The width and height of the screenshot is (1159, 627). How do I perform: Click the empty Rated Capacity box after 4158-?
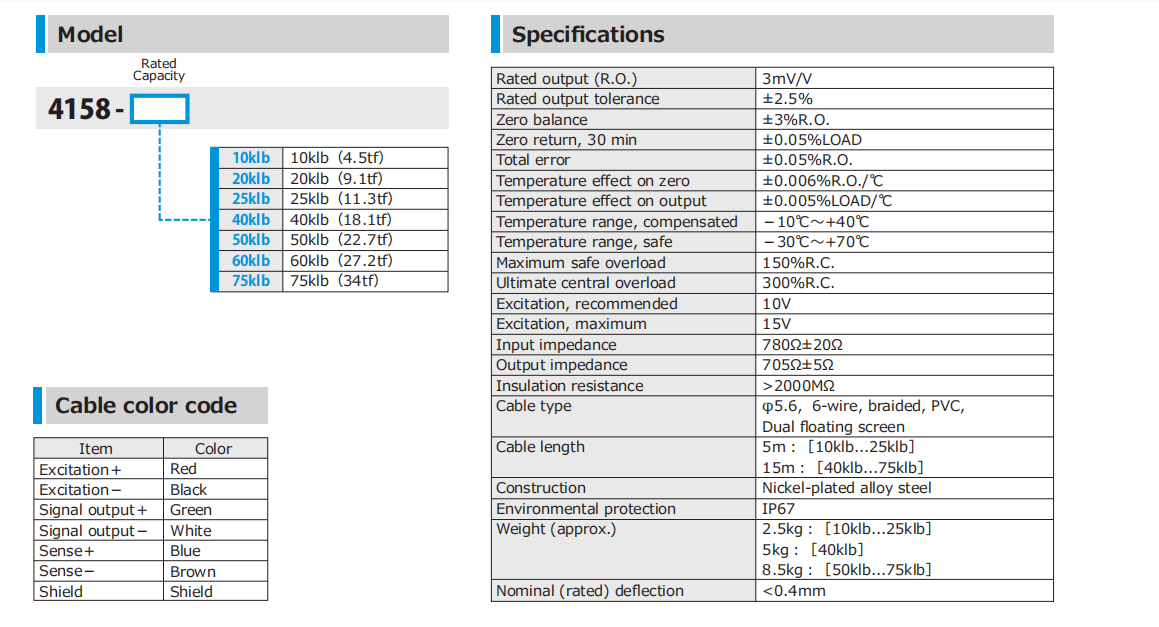pyautogui.click(x=160, y=109)
